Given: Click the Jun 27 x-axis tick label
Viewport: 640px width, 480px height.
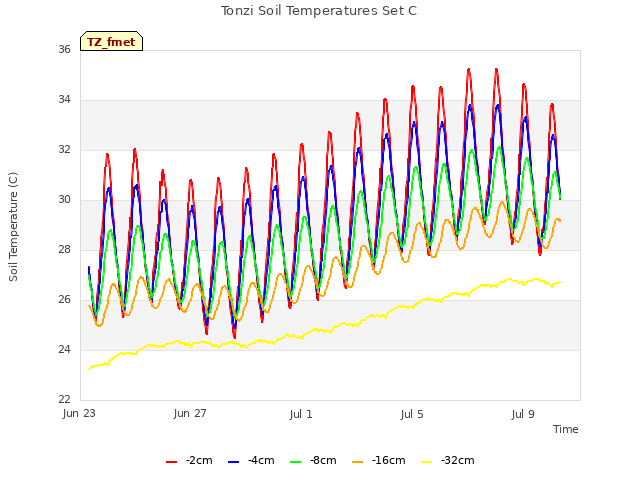Looking at the screenshot, I should 190,413.
